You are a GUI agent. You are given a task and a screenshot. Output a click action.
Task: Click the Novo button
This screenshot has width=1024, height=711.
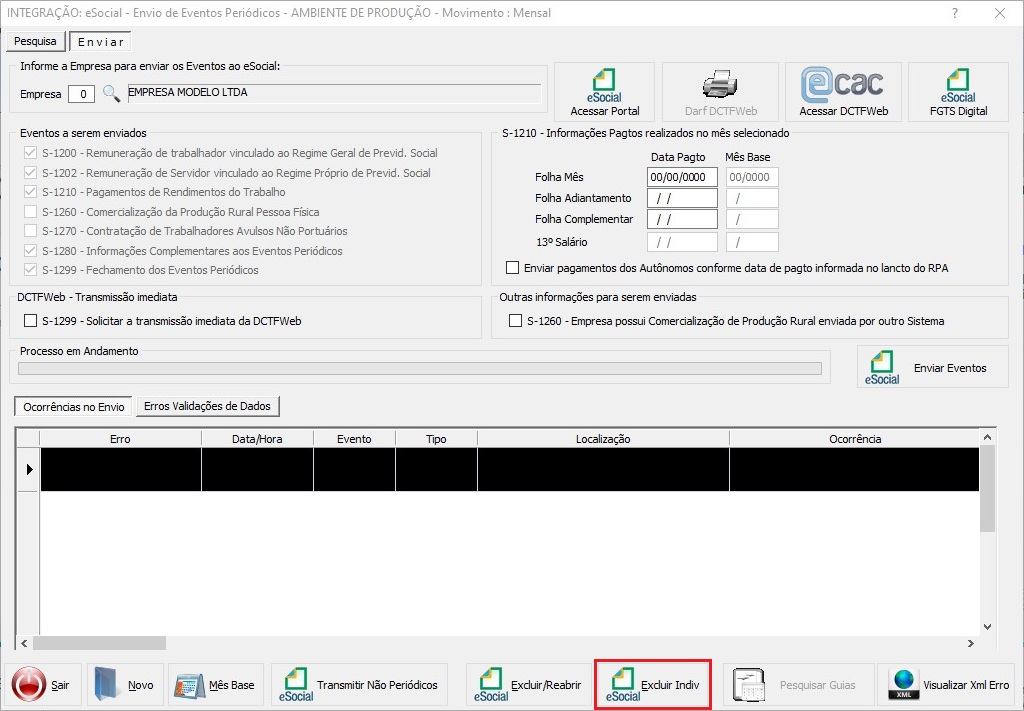coord(124,685)
